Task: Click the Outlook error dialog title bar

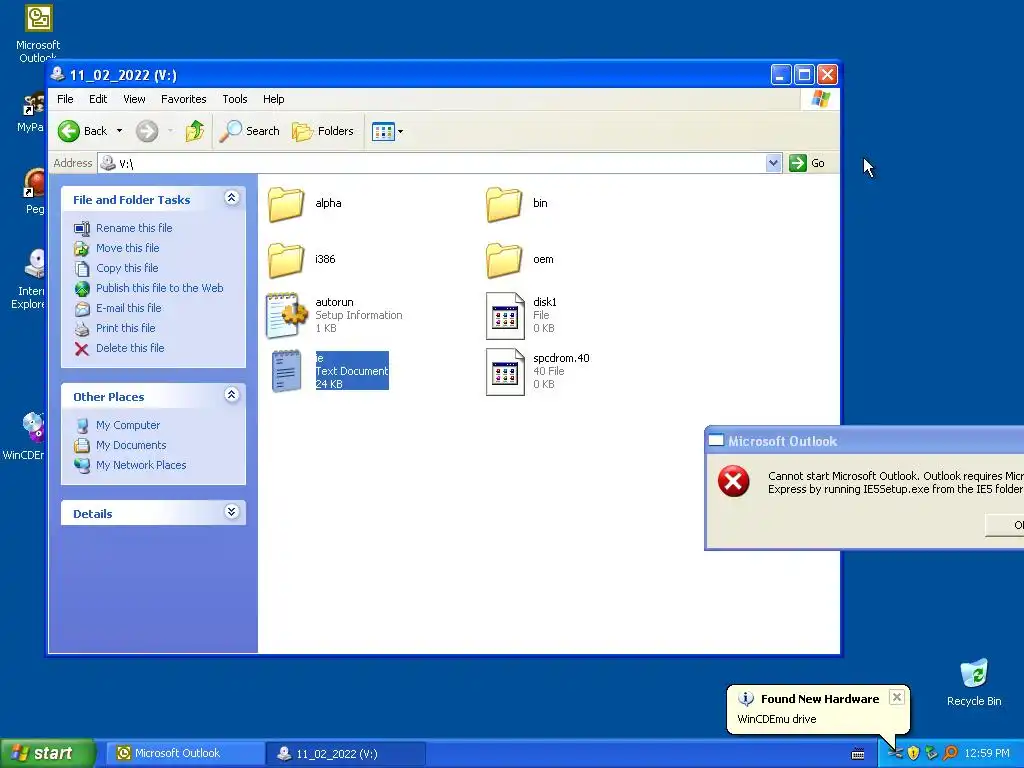Action: pyautogui.click(x=865, y=441)
